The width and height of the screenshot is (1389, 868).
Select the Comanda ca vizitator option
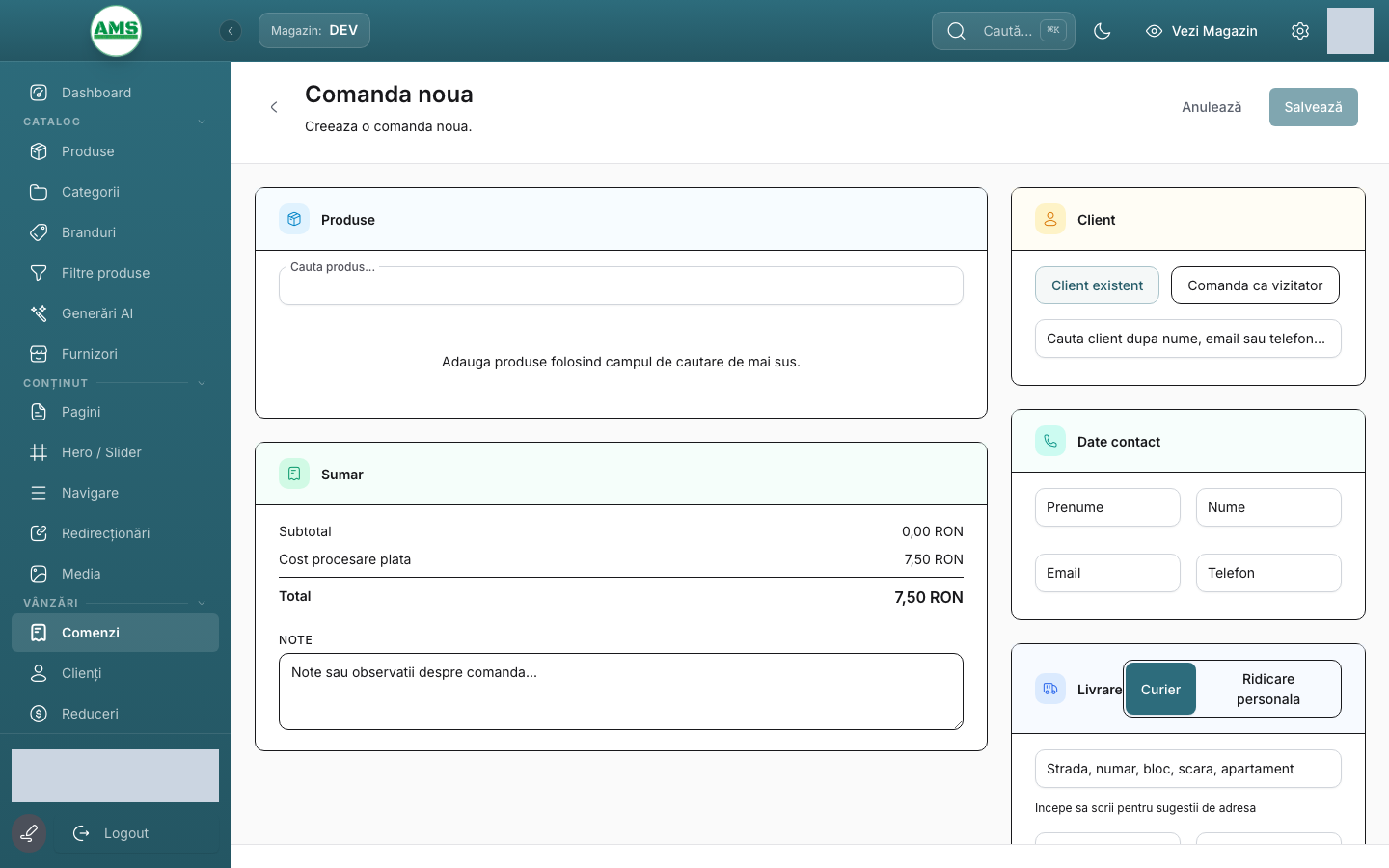pyautogui.click(x=1255, y=285)
